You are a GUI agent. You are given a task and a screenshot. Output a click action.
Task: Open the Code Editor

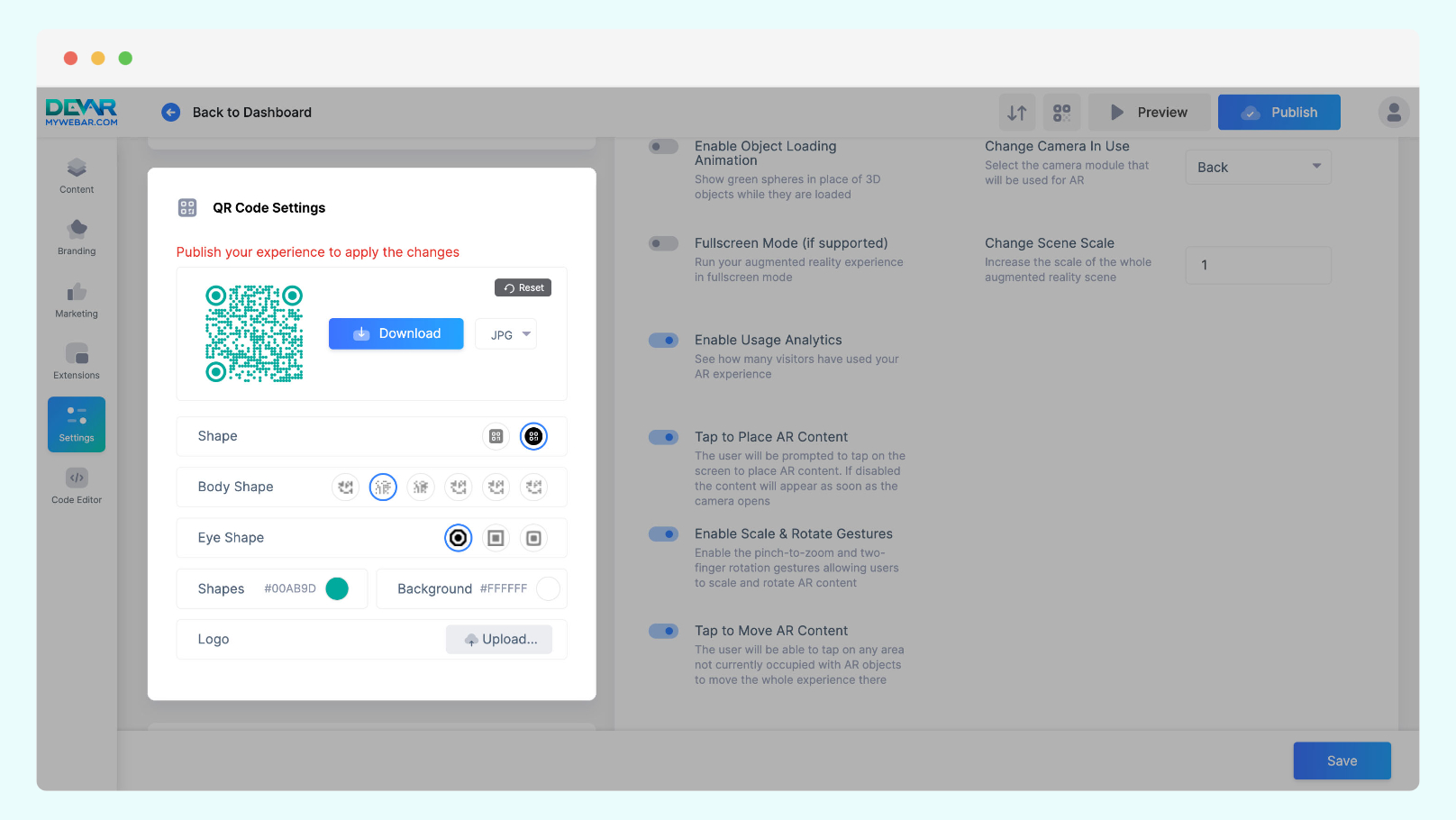click(77, 486)
